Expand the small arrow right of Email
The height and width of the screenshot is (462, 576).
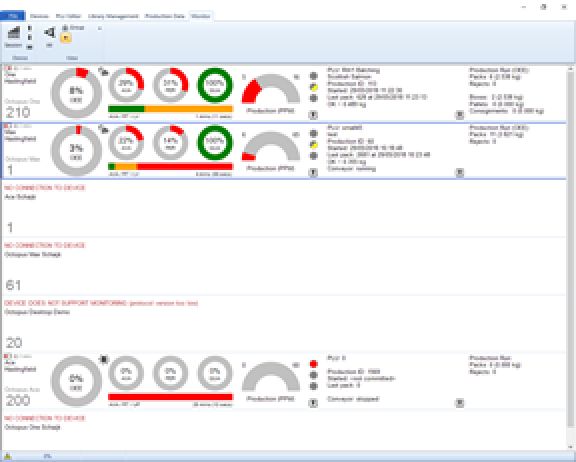[99, 28]
